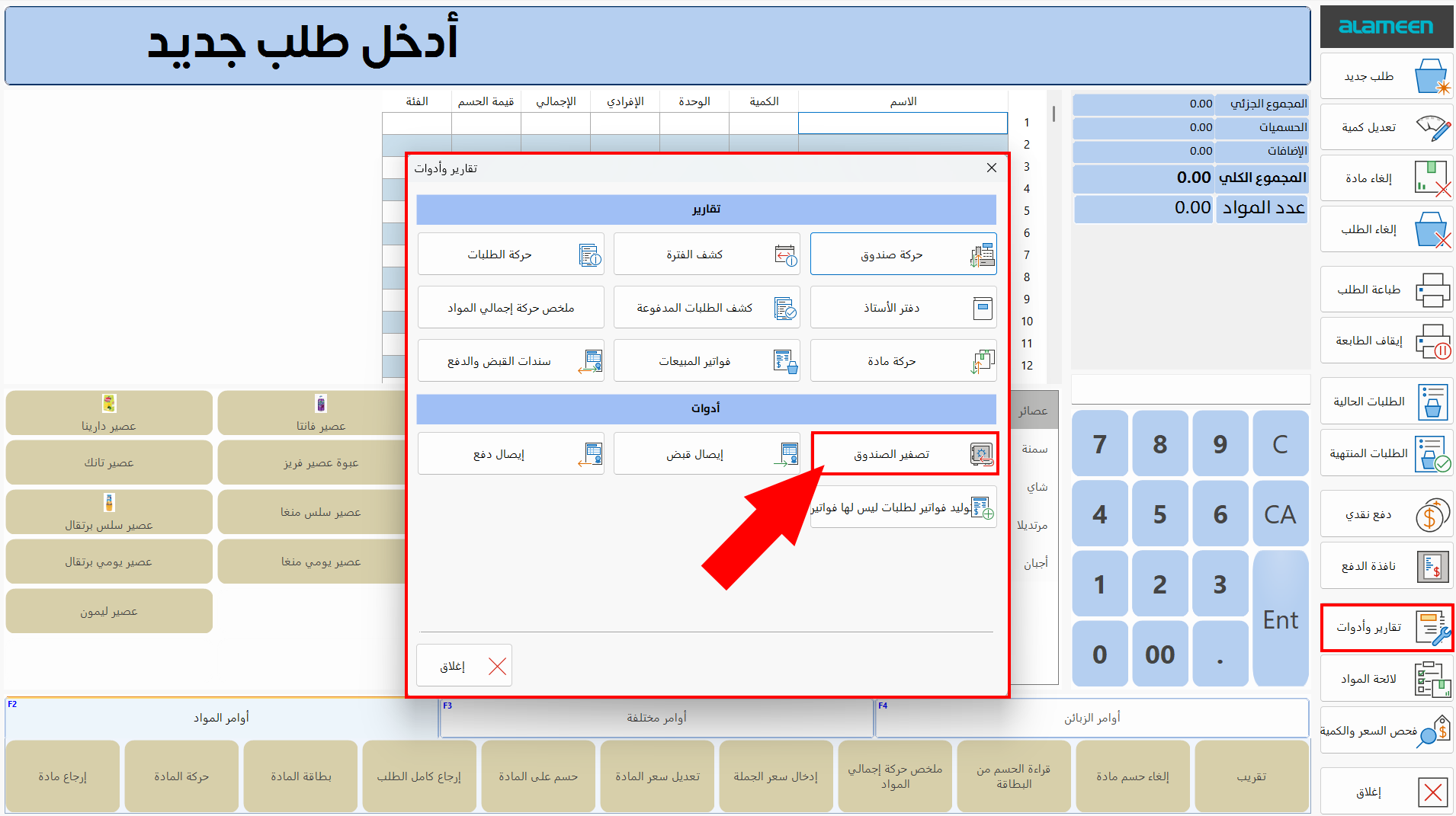Viewport: 1456px width, 816px height.
Task: Open the ملخص حركة إجمالي المواد report in dialog
Action: click(511, 308)
